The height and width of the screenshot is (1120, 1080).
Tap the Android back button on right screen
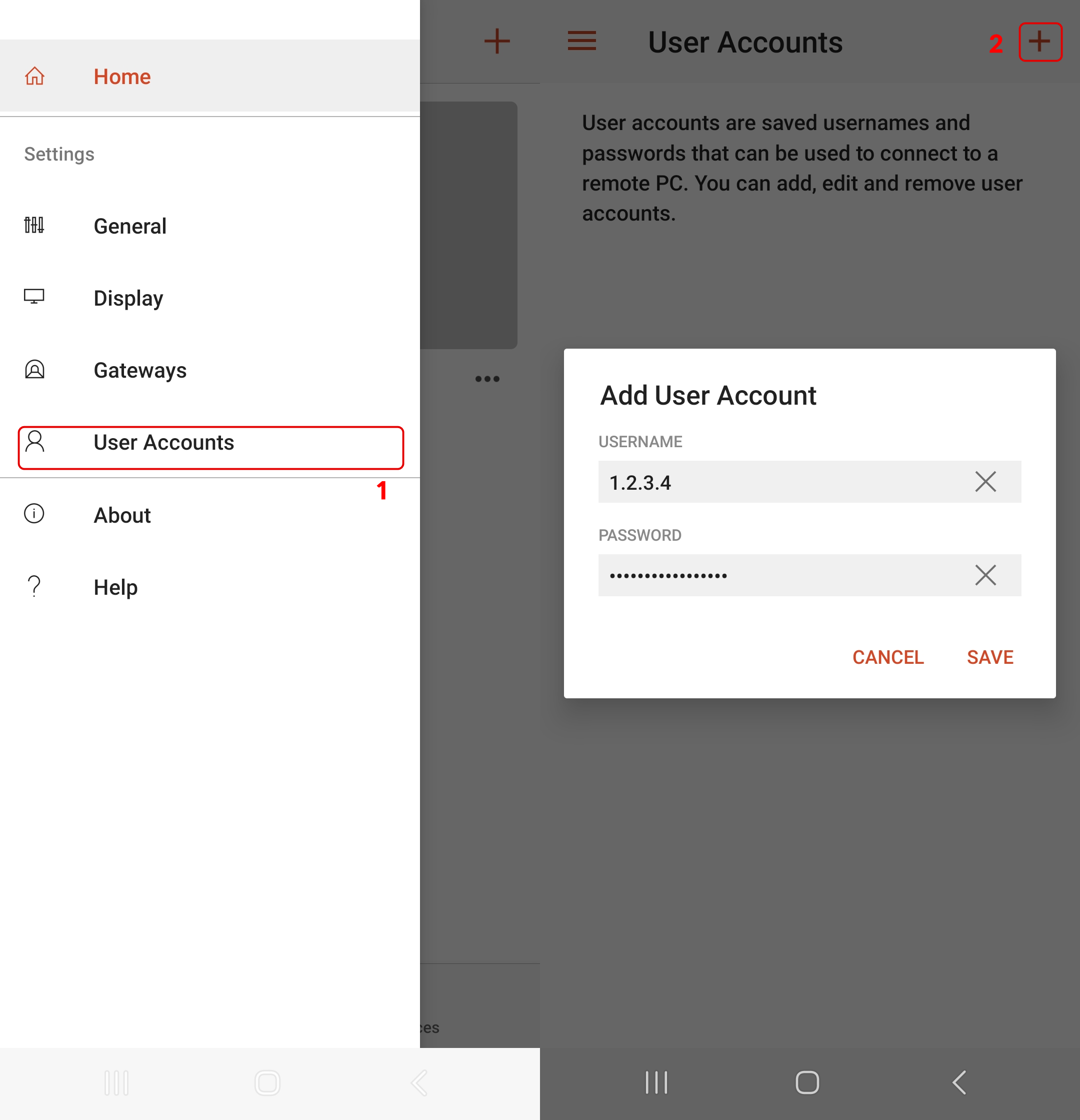959,1082
